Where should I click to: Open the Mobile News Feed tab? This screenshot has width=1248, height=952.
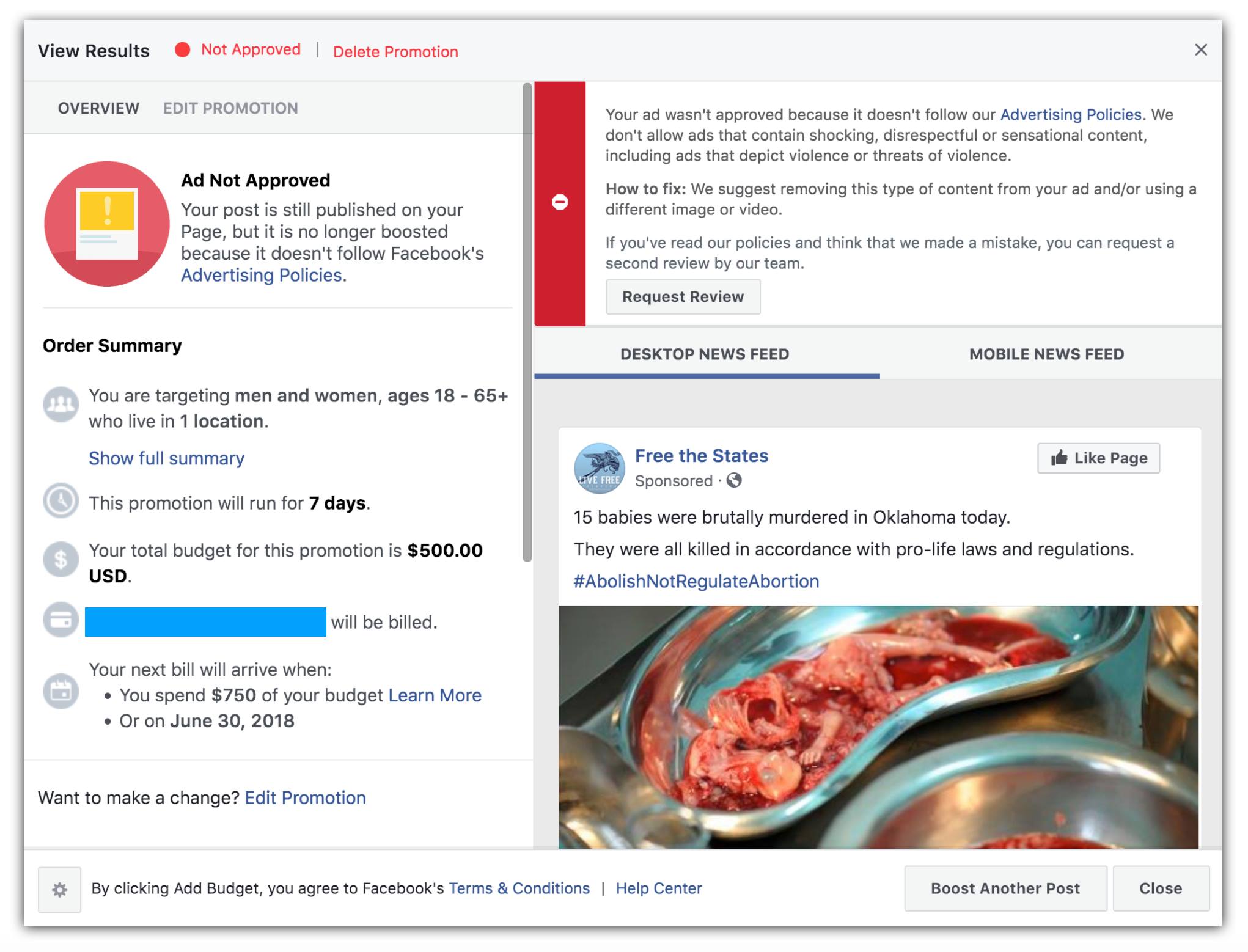tap(1046, 354)
